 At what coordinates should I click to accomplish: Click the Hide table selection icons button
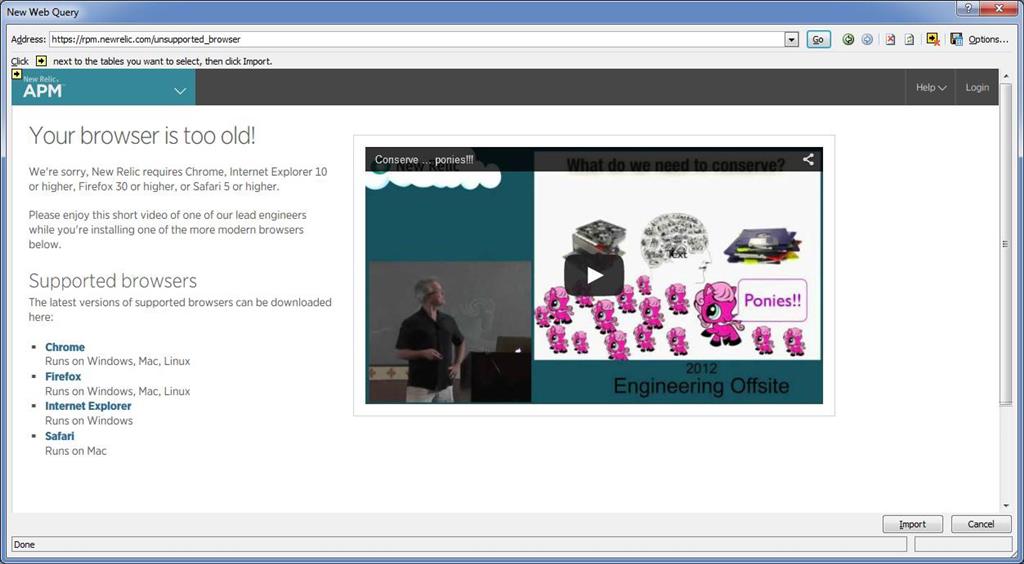933,40
